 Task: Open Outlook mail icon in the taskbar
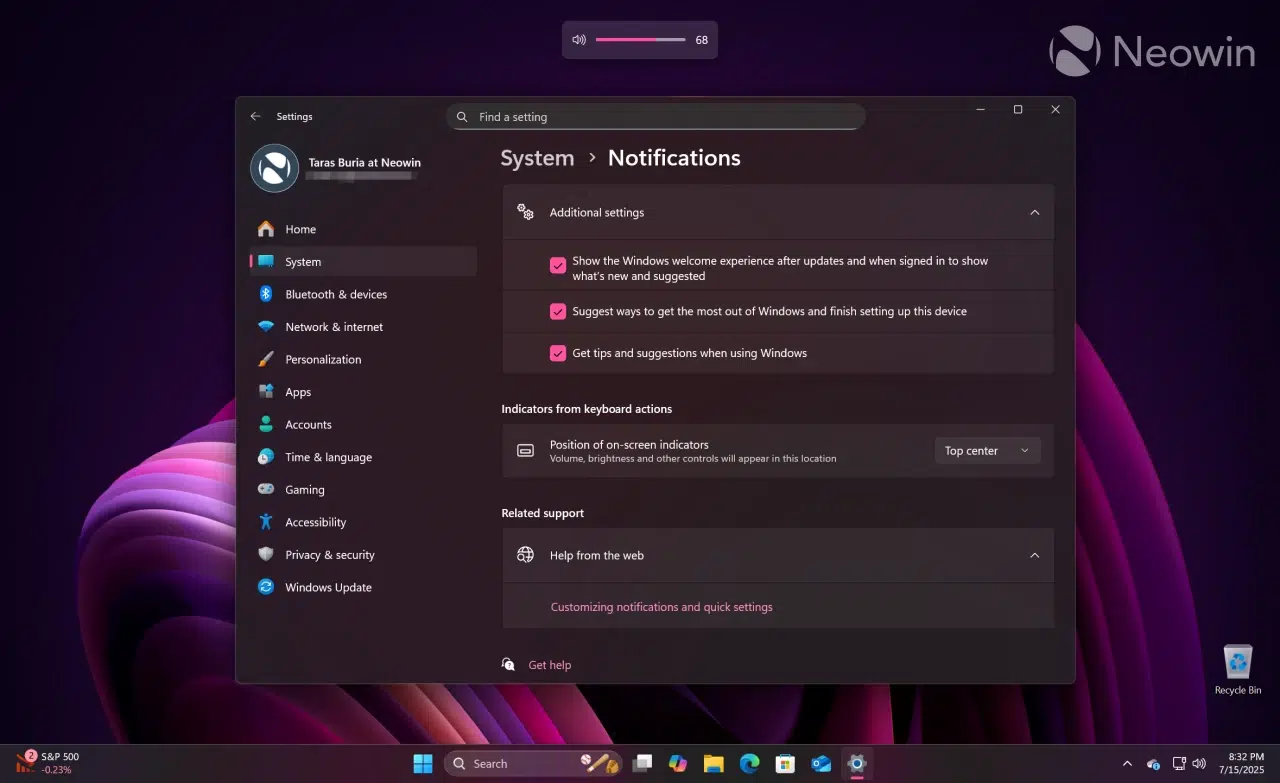(821, 763)
